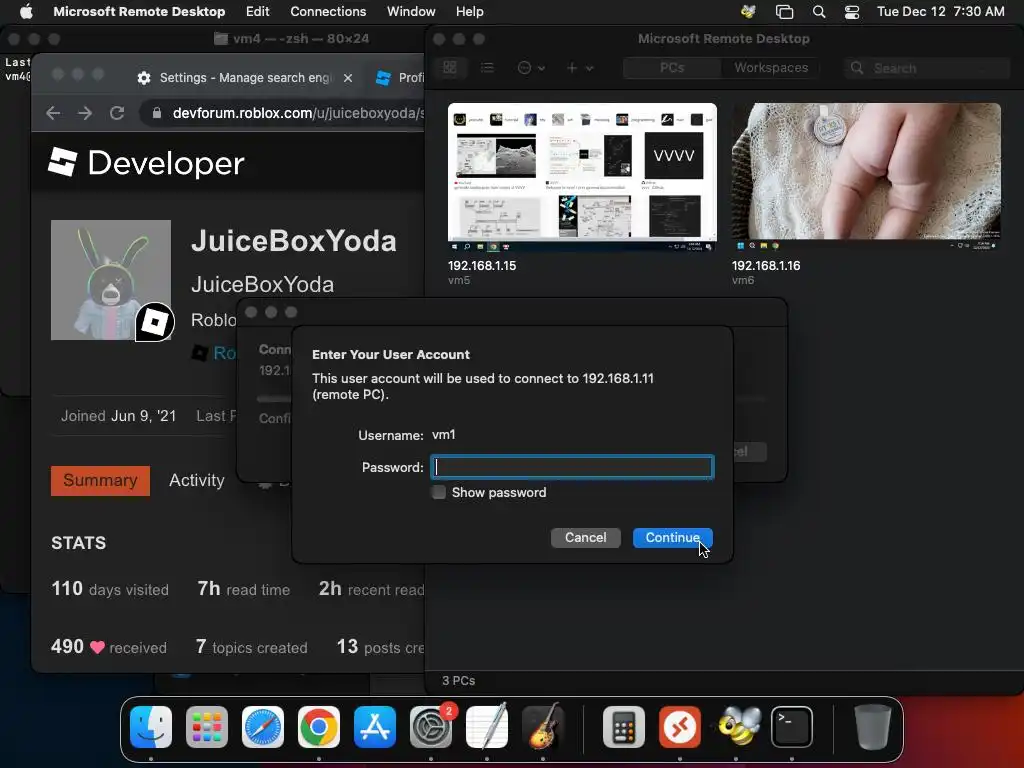Open Google Chrome from the Dock
The image size is (1024, 768).
(319, 727)
